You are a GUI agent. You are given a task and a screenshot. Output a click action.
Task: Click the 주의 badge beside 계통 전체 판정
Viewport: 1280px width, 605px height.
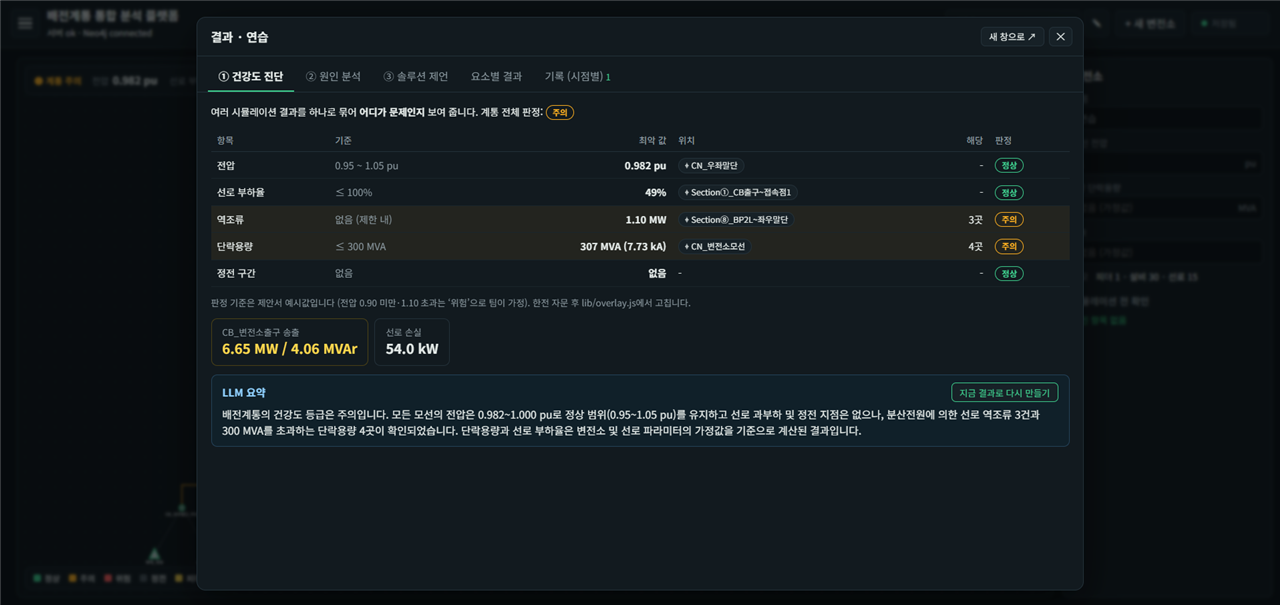[560, 113]
